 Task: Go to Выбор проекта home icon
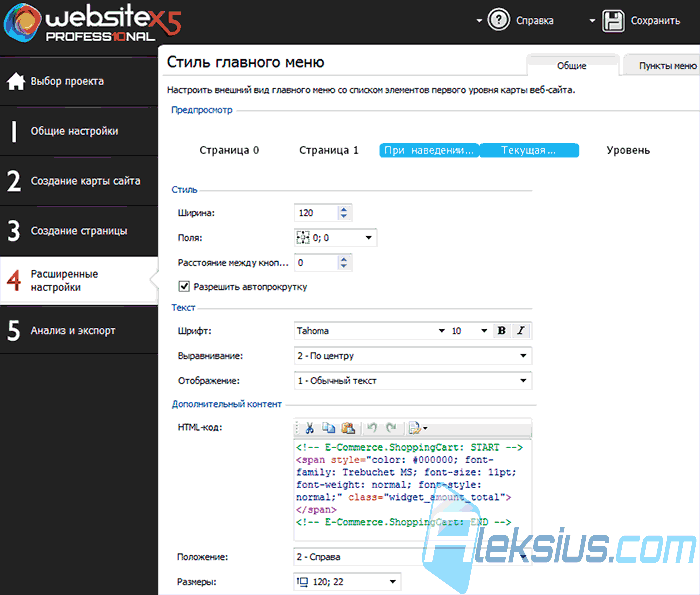tap(16, 81)
